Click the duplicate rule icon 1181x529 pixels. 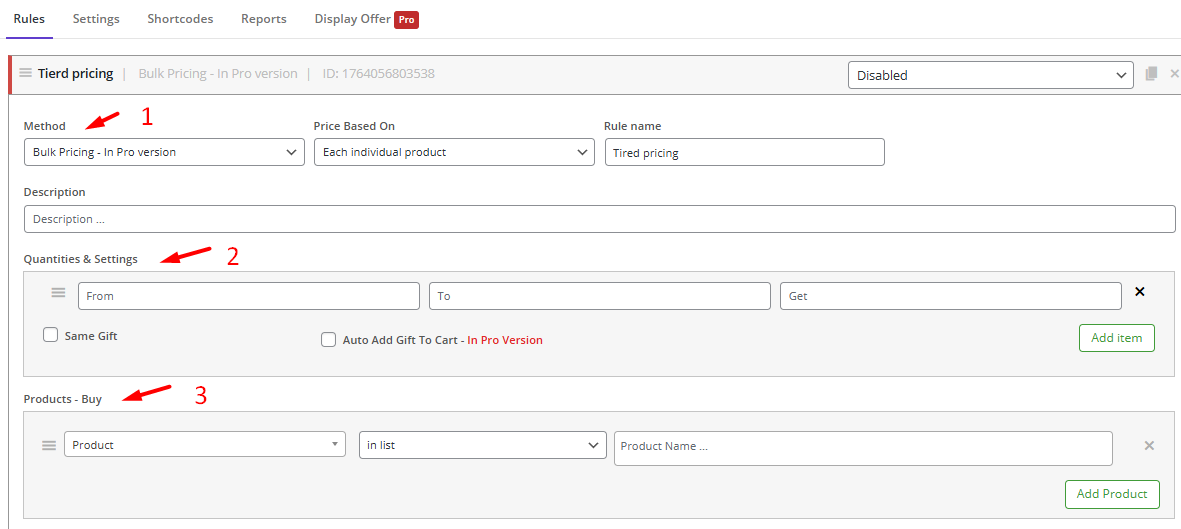(1152, 74)
